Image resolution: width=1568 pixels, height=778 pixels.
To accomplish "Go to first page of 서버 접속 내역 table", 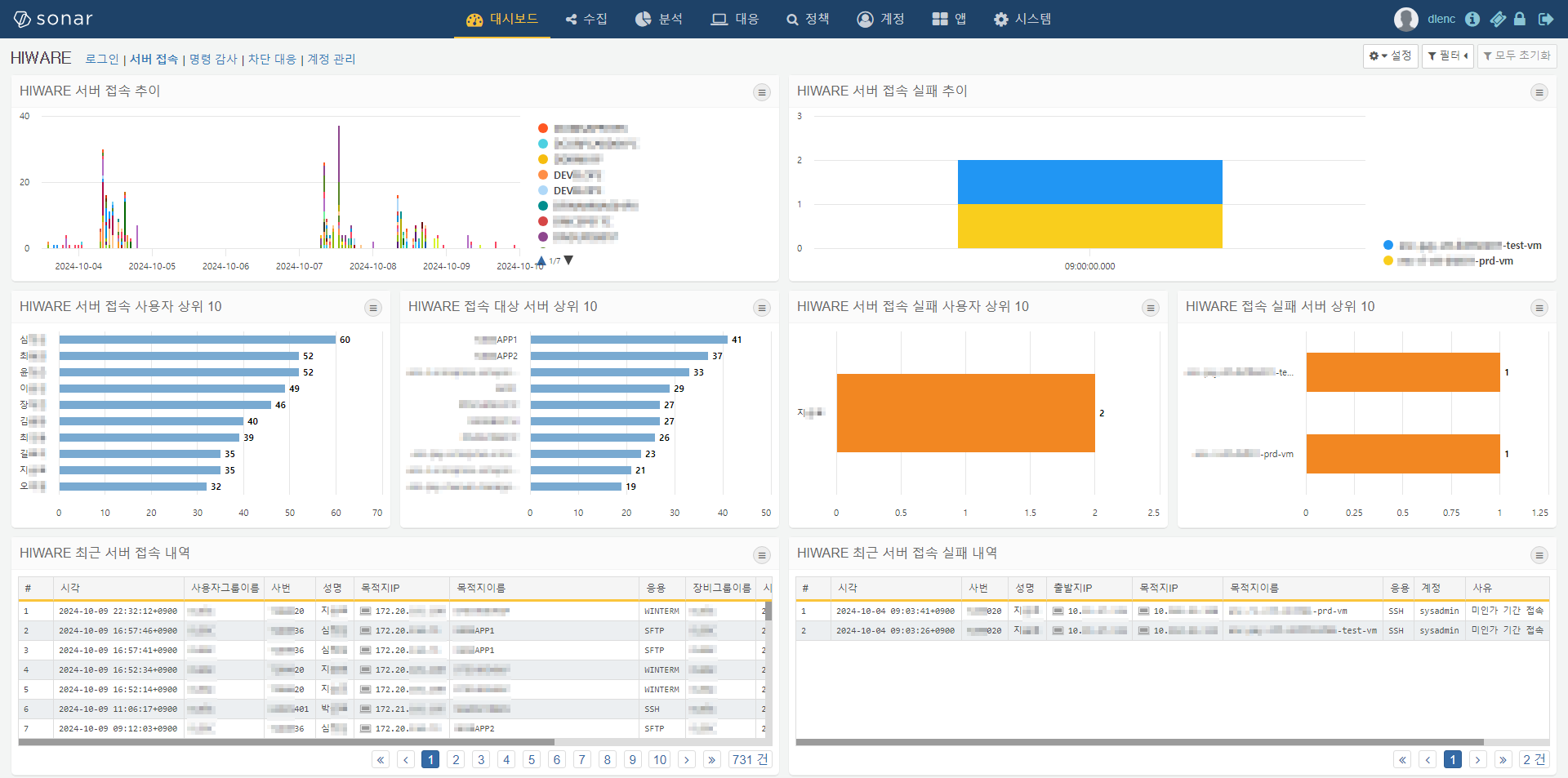I will tap(381, 759).
